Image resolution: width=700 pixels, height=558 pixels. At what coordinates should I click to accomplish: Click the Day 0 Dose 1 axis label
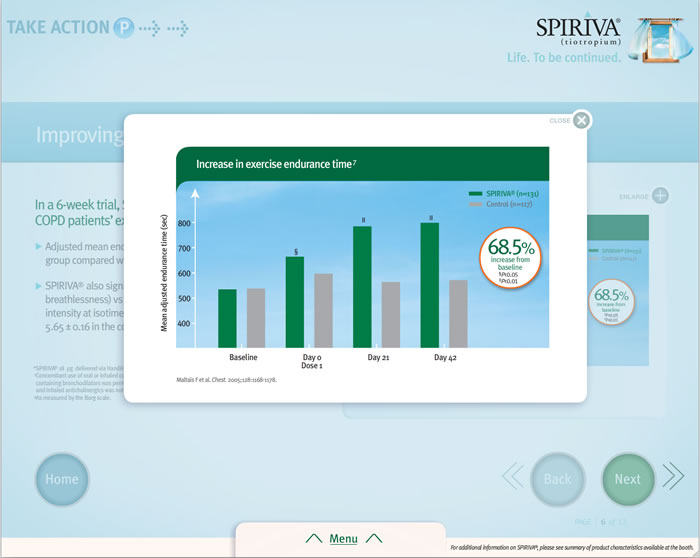(x=312, y=361)
